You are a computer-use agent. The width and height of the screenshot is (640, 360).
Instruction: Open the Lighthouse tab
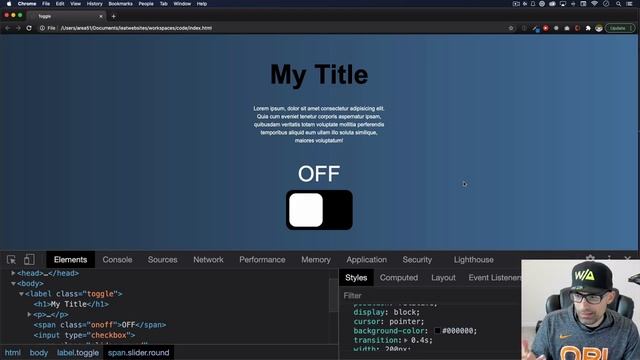473,260
